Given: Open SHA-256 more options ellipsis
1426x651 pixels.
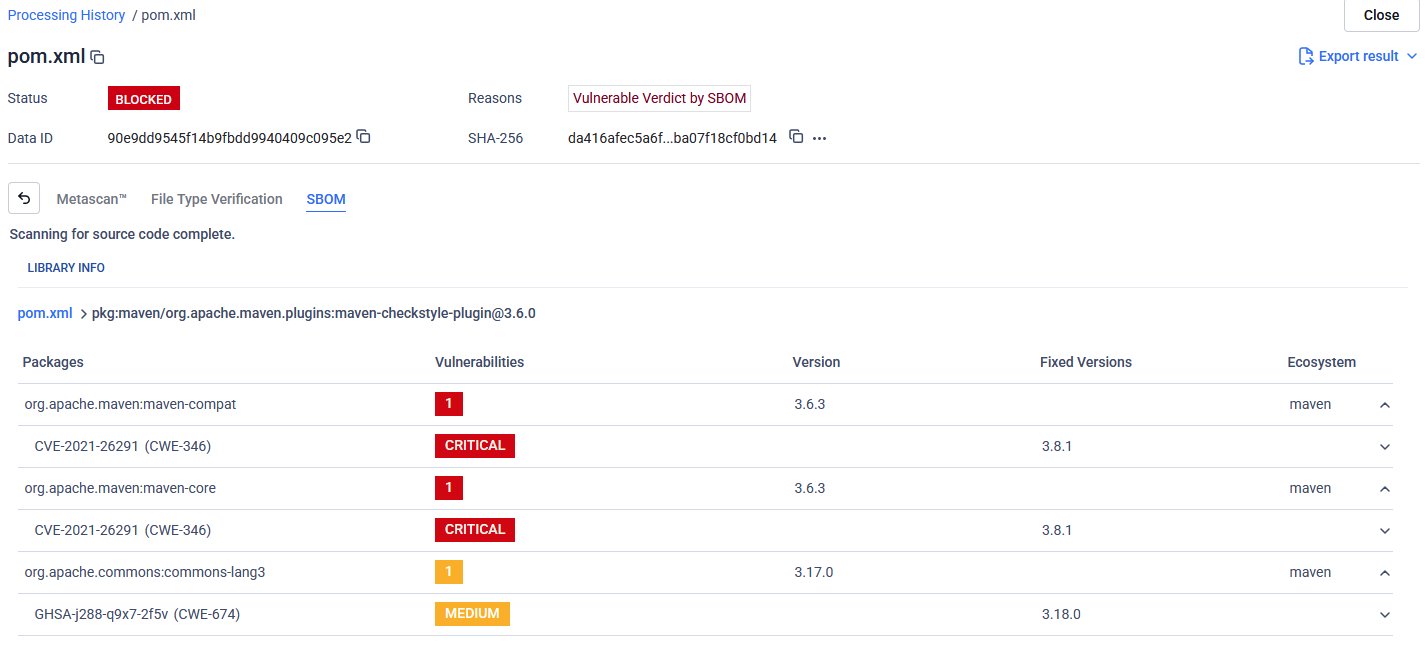Looking at the screenshot, I should pyautogui.click(x=820, y=138).
